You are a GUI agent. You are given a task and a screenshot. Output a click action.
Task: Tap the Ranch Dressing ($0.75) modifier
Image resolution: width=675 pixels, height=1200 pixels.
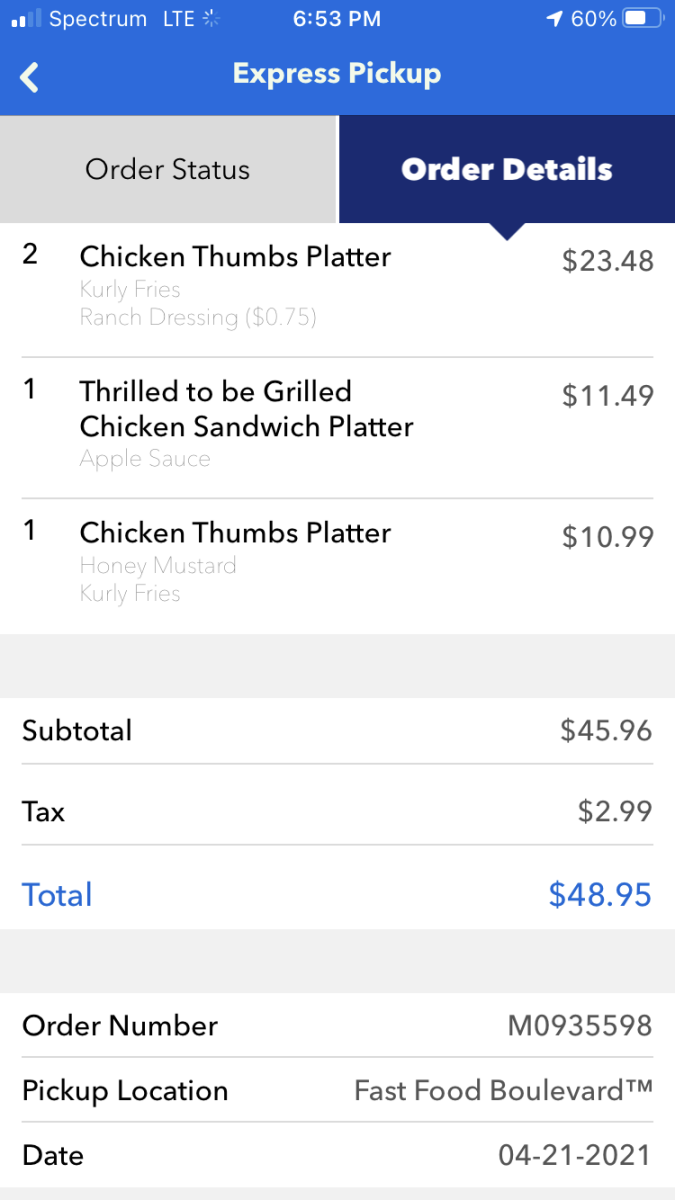198,318
